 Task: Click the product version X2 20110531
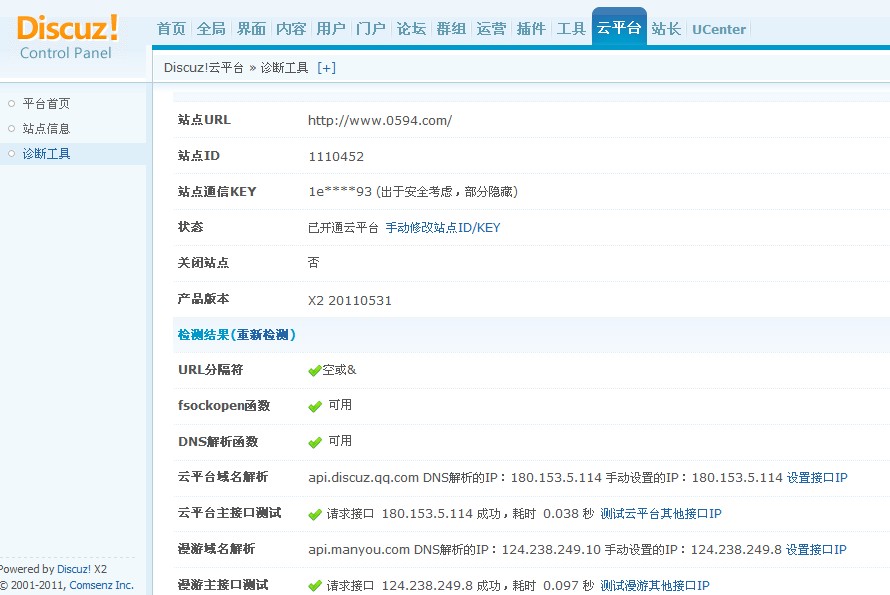coord(350,300)
